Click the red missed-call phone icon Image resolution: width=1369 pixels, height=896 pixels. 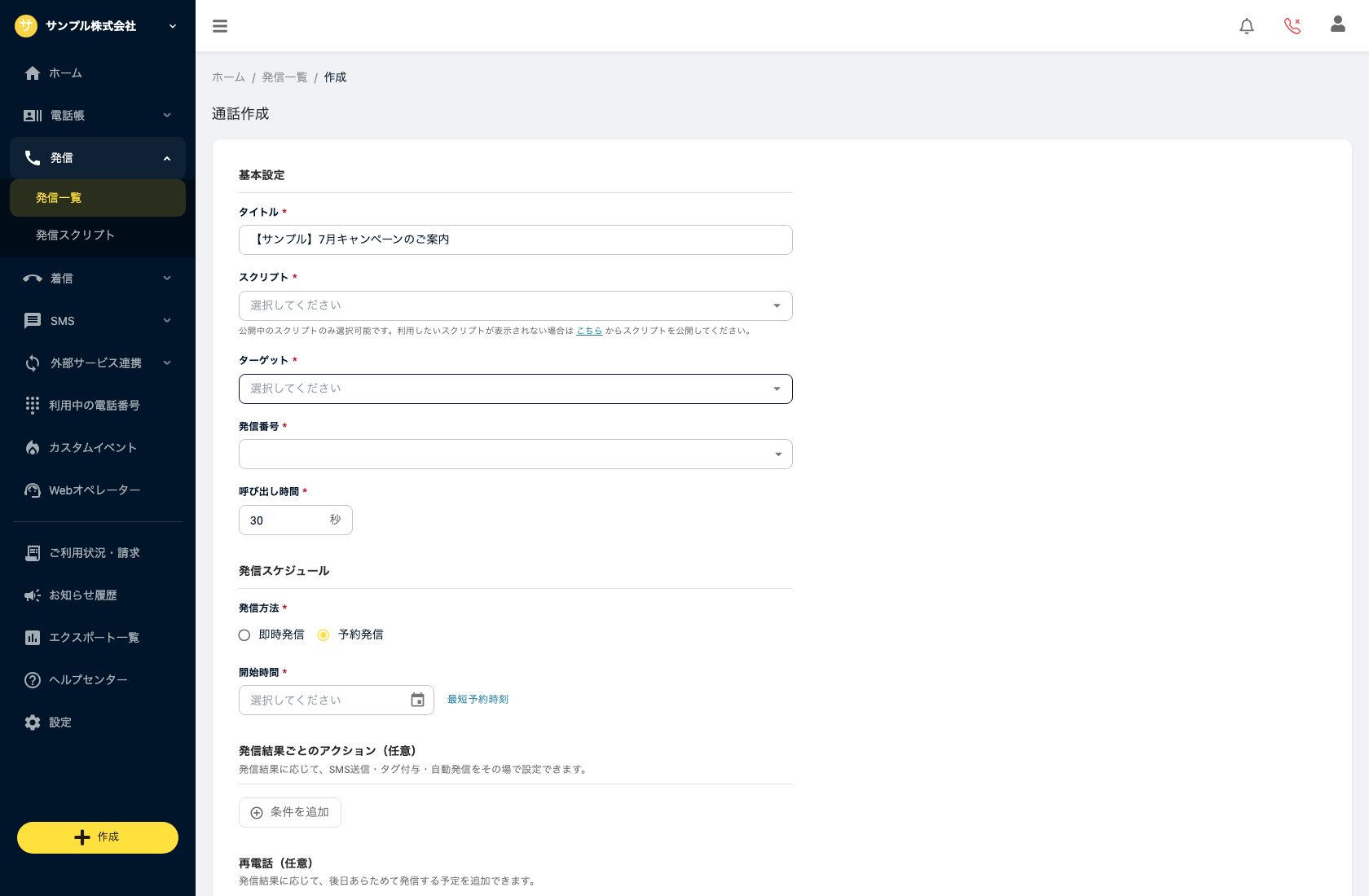1292,26
